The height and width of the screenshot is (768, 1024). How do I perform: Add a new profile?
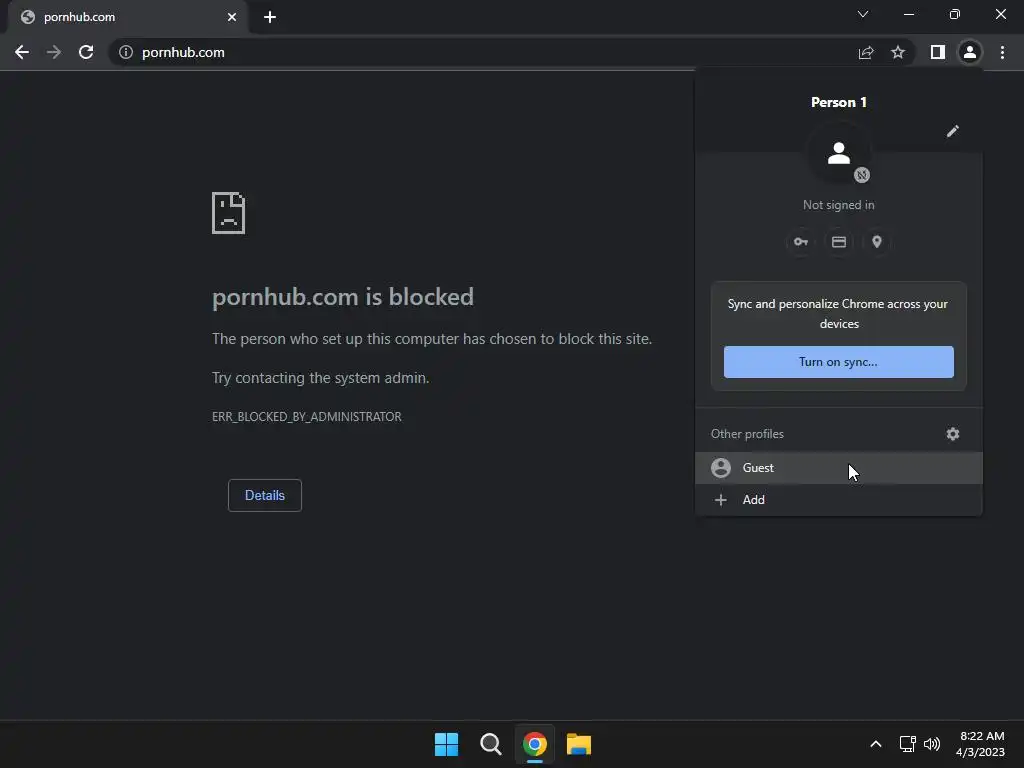pyautogui.click(x=839, y=500)
